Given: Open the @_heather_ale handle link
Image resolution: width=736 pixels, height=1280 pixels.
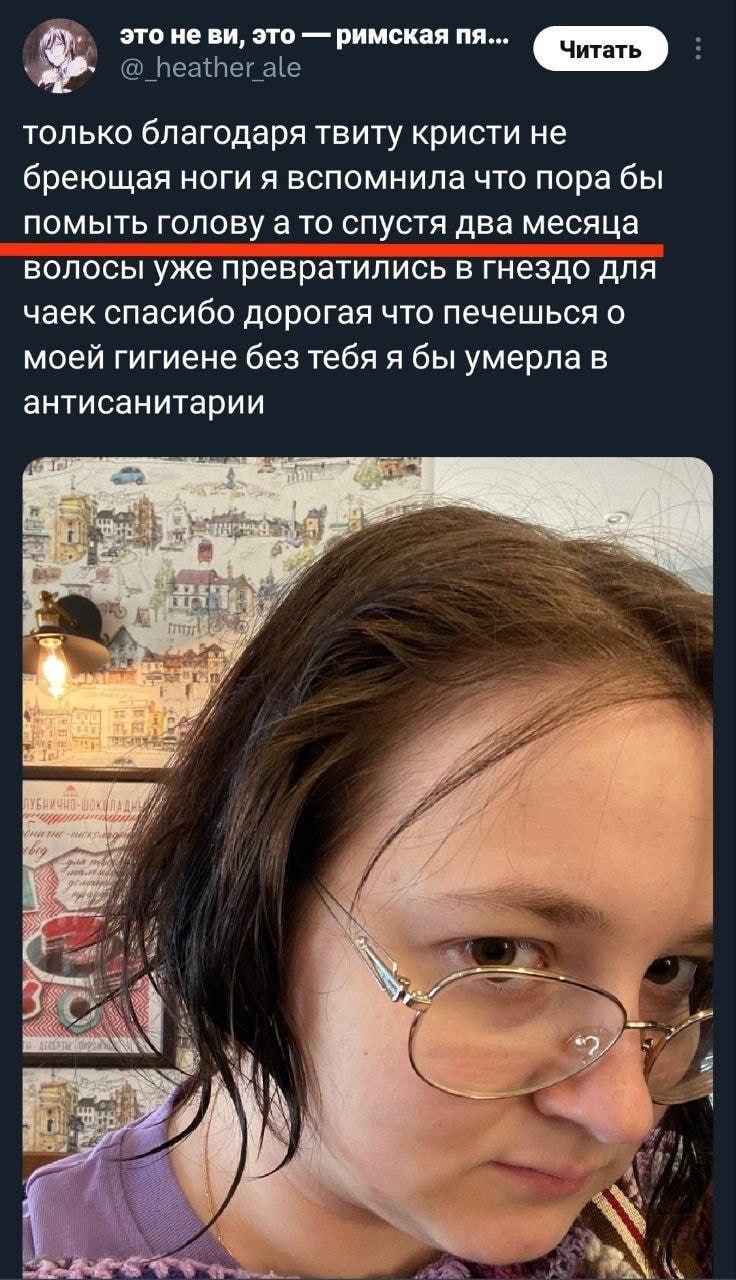Looking at the screenshot, I should pos(210,67).
